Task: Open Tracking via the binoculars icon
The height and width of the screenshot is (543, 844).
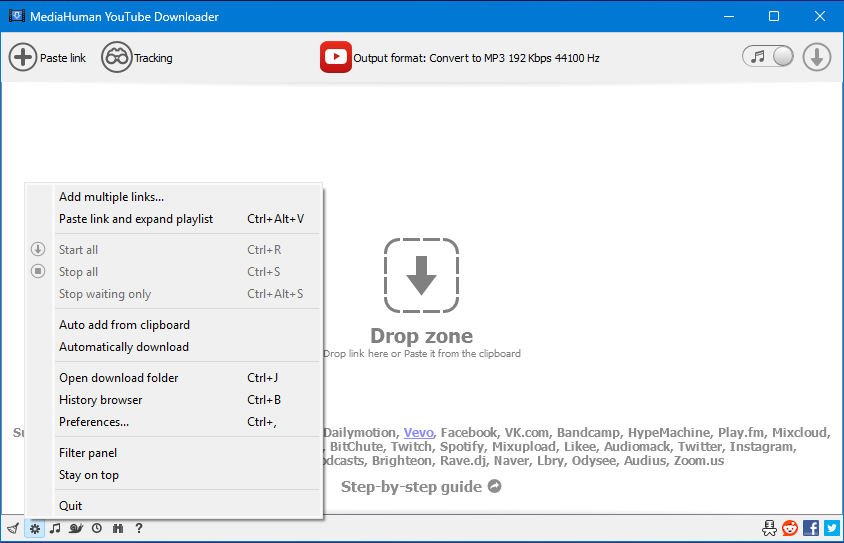Action: point(116,58)
